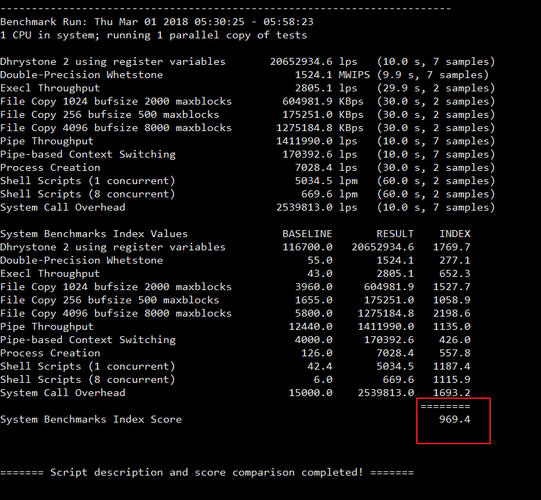Click the Script description completed message line
This screenshot has width=541, height=500.
pyautogui.click(x=207, y=472)
